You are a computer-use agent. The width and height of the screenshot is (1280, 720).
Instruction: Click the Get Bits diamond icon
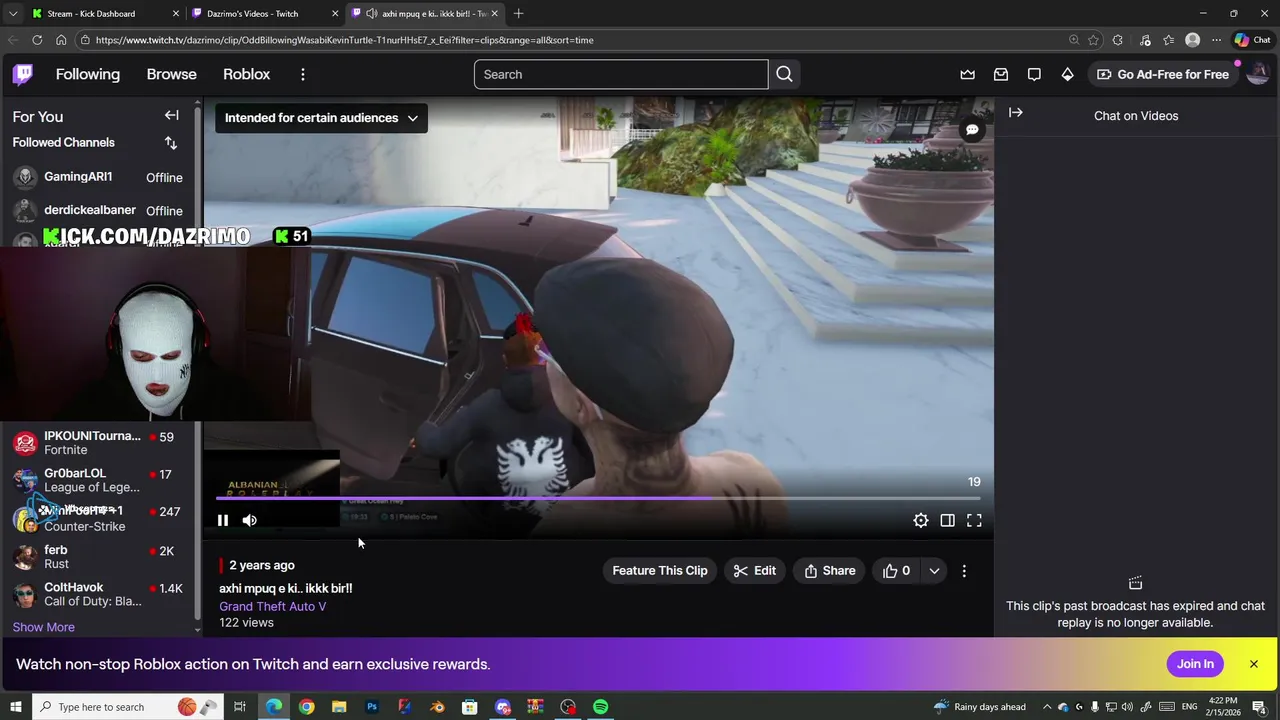pyautogui.click(x=1067, y=74)
